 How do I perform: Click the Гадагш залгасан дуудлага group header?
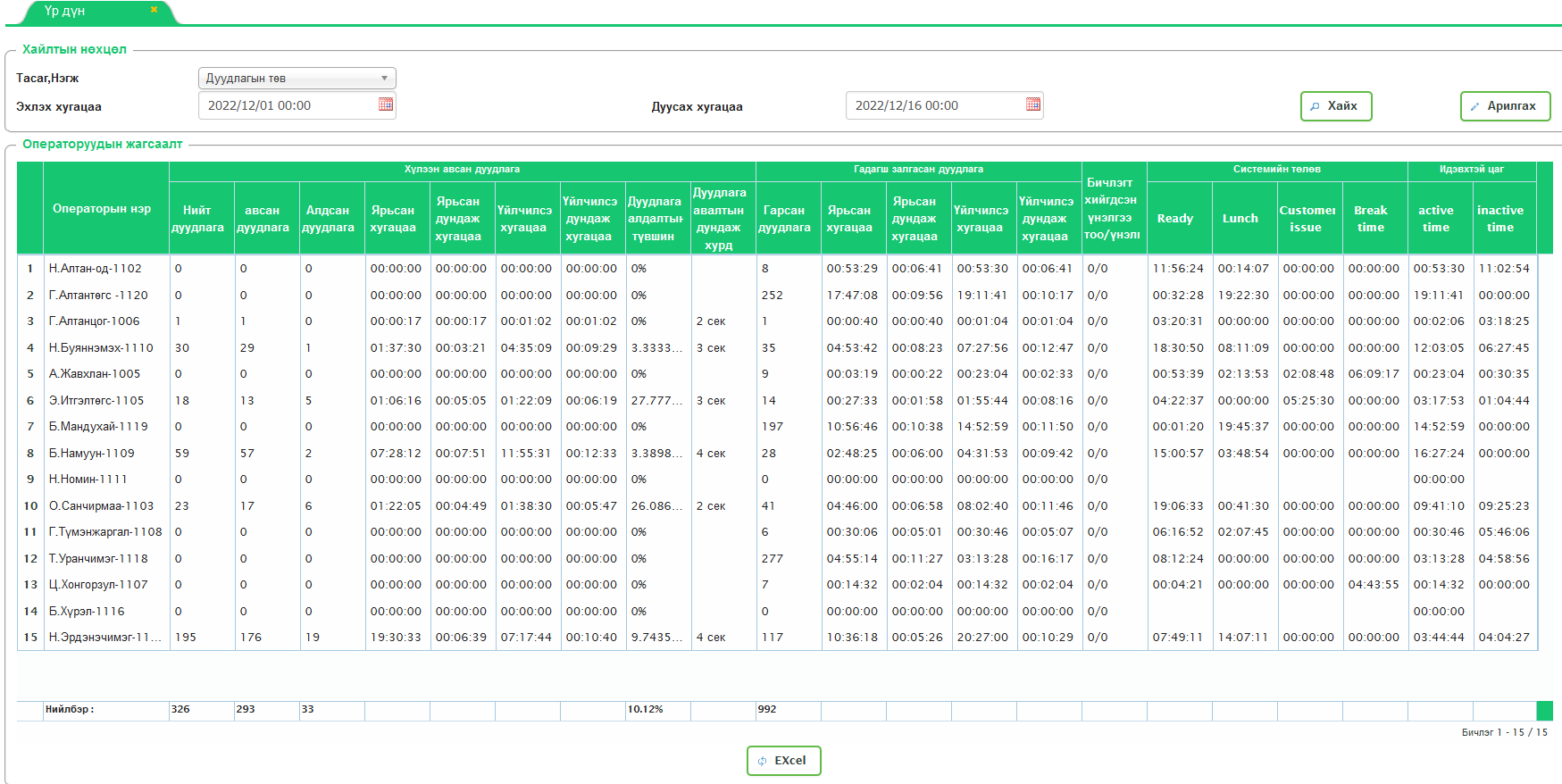tap(918, 170)
